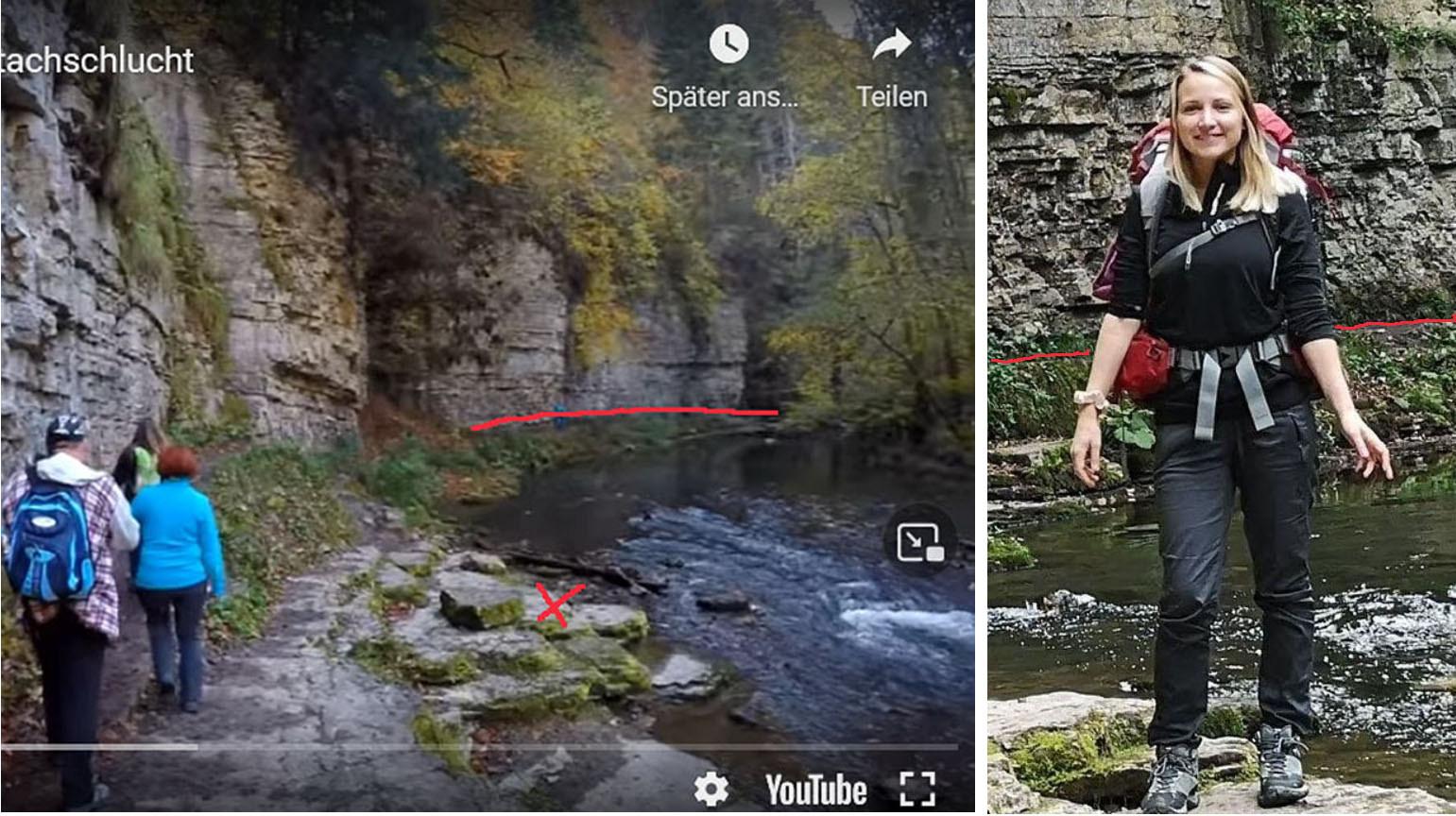This screenshot has width=1456, height=816.
Task: Click the red line left of the woman
Action: (1039, 357)
